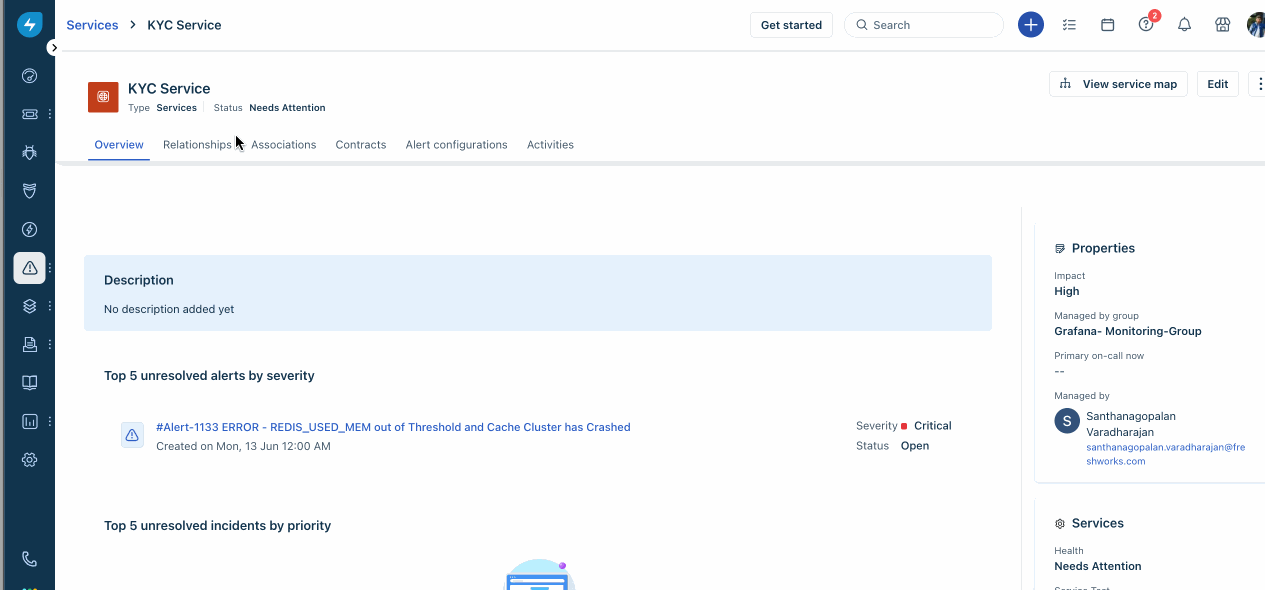Viewport: 1265px width, 590px height.
Task: Open the blue plus create menu
Action: click(1031, 24)
